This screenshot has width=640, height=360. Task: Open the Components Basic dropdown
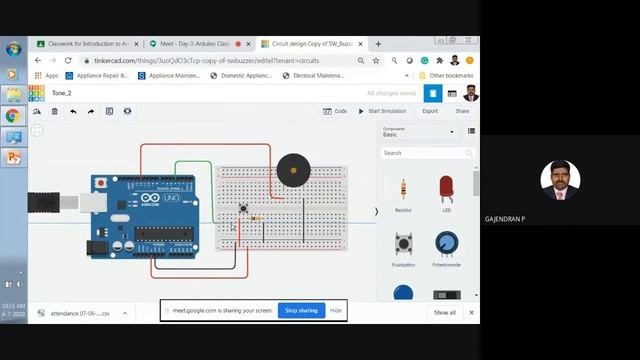pos(418,132)
